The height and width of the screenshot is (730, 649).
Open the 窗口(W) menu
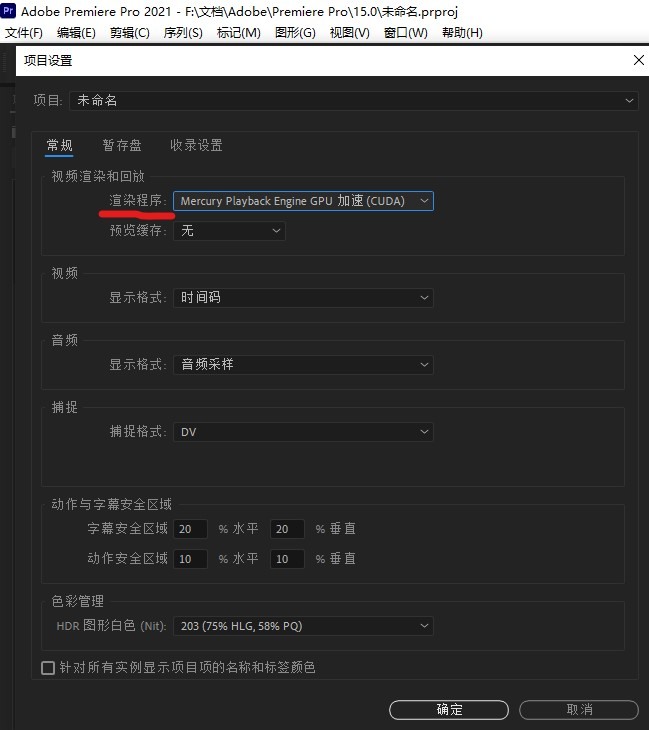(406, 33)
